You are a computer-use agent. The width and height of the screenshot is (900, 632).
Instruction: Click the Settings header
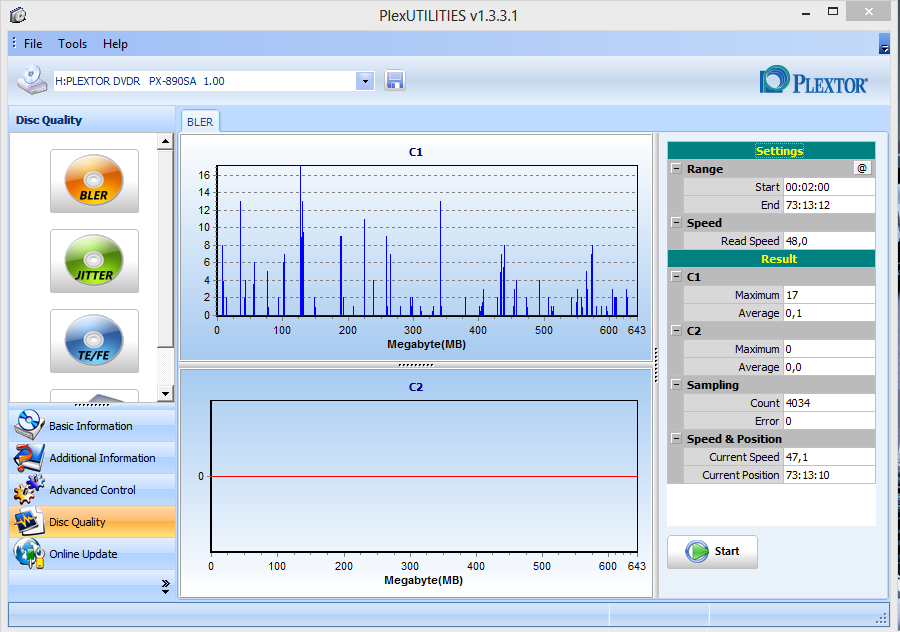tap(771, 150)
